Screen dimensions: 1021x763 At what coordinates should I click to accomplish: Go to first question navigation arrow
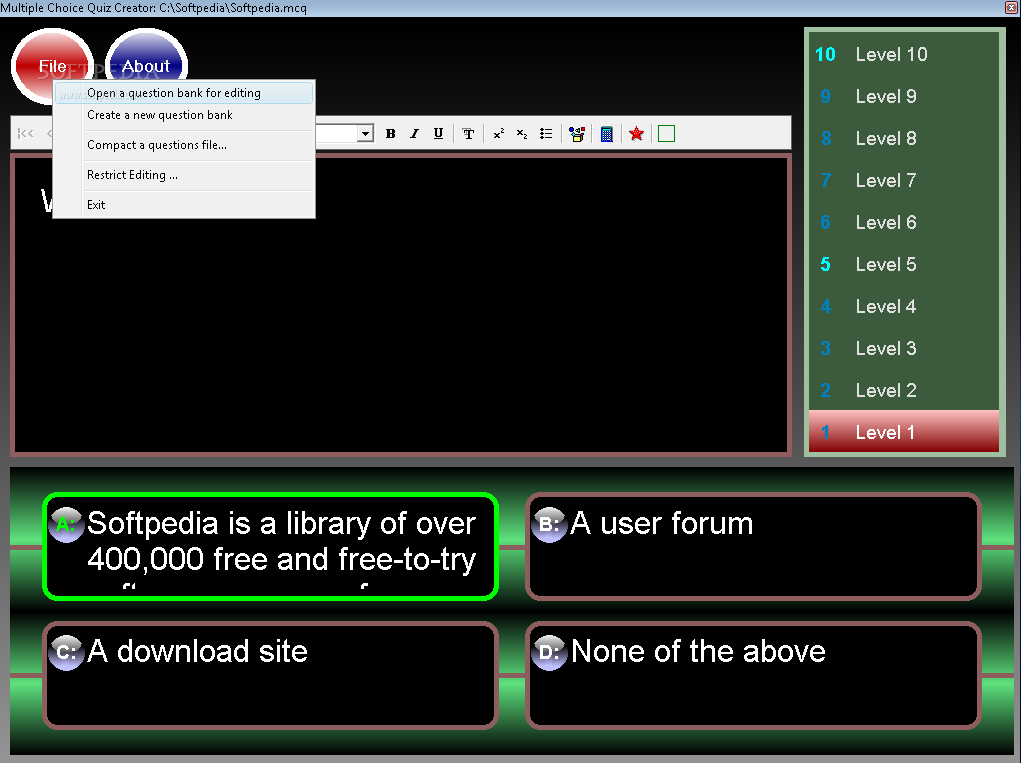pyautogui.click(x=25, y=133)
